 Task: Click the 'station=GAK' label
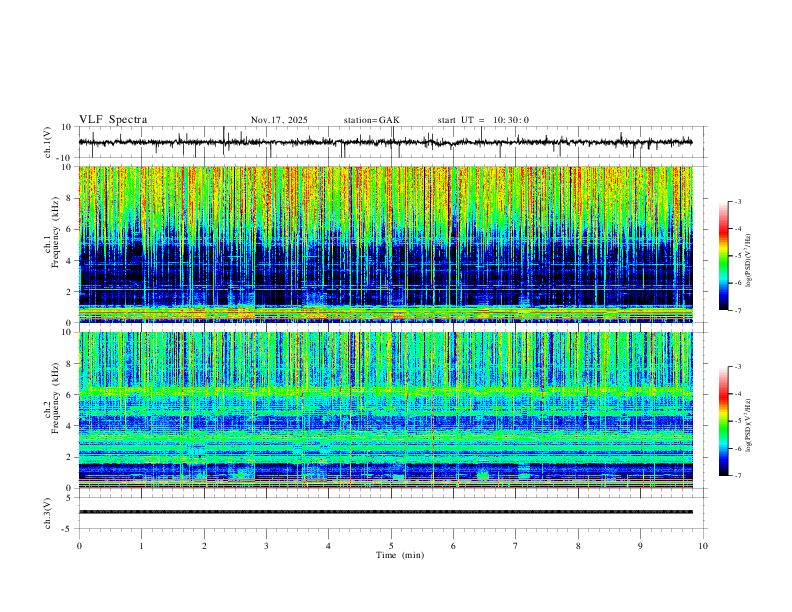click(372, 120)
